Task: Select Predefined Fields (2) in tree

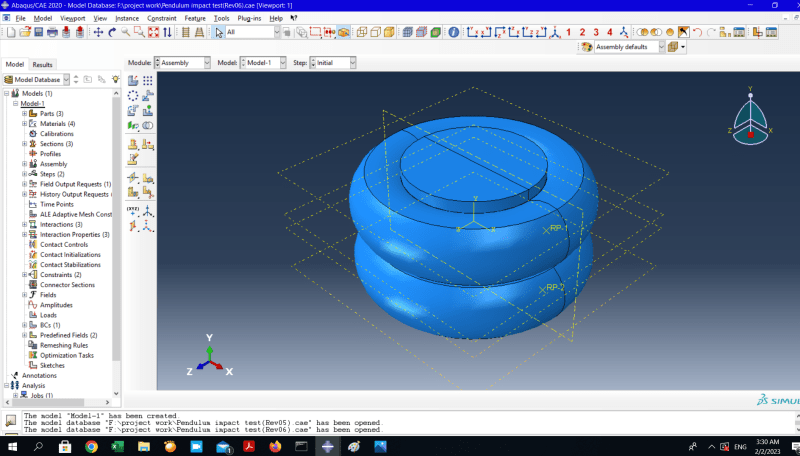Action: [68, 335]
